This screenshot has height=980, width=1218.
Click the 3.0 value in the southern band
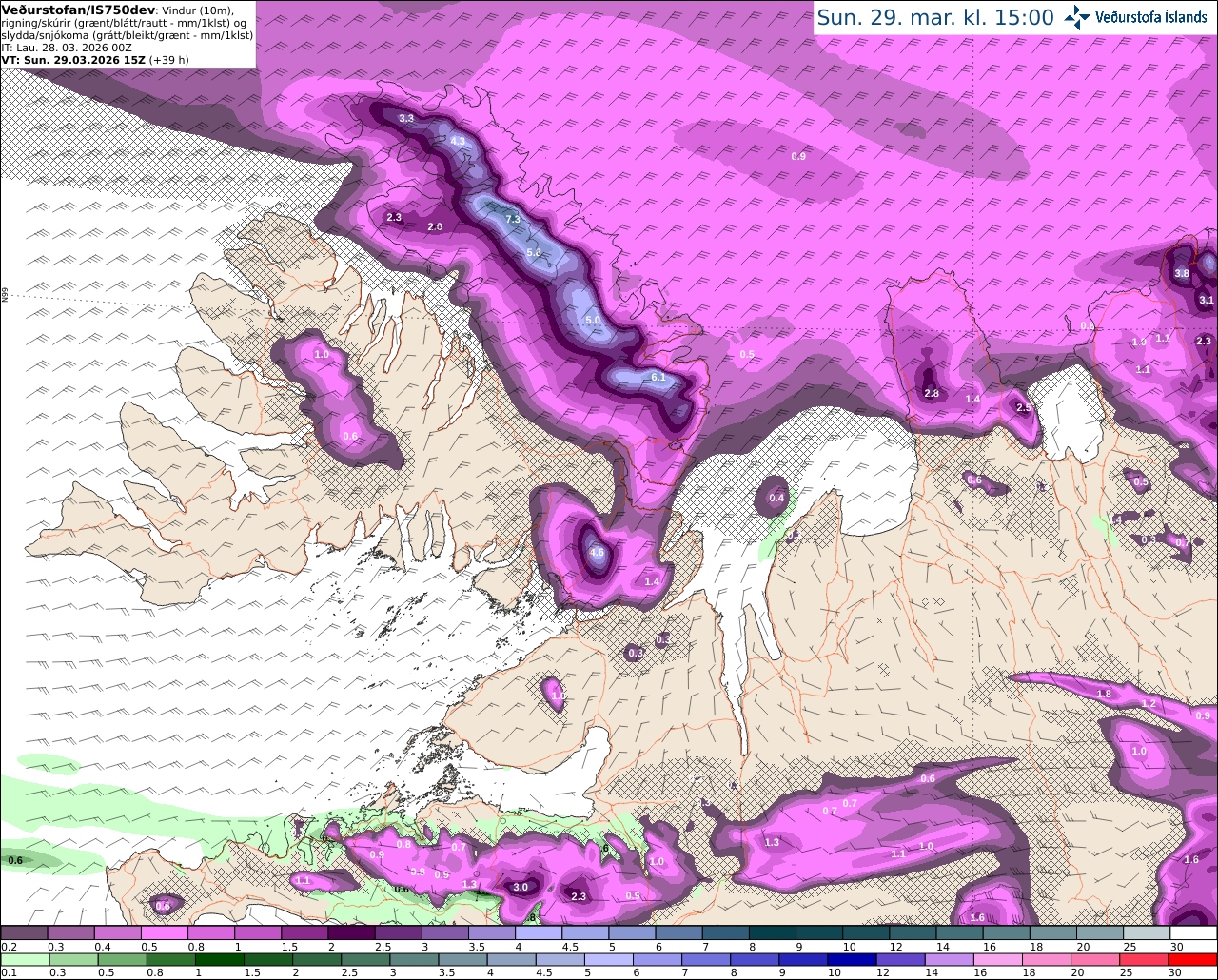click(521, 887)
